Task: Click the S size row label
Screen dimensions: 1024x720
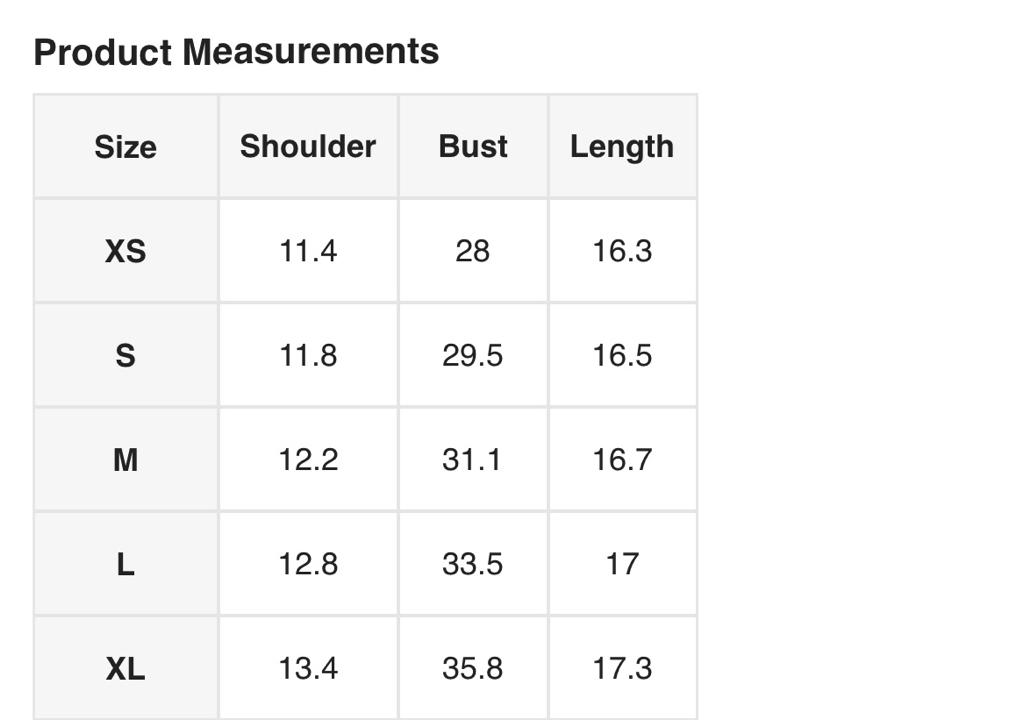Action: pyautogui.click(x=125, y=355)
